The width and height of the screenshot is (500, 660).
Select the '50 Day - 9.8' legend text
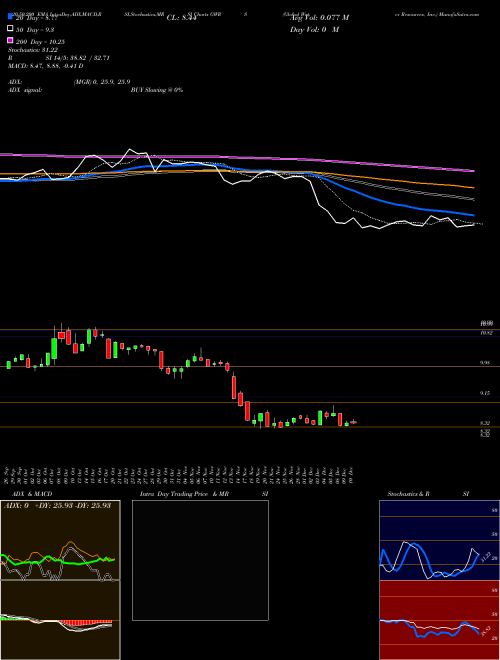(x=35, y=30)
